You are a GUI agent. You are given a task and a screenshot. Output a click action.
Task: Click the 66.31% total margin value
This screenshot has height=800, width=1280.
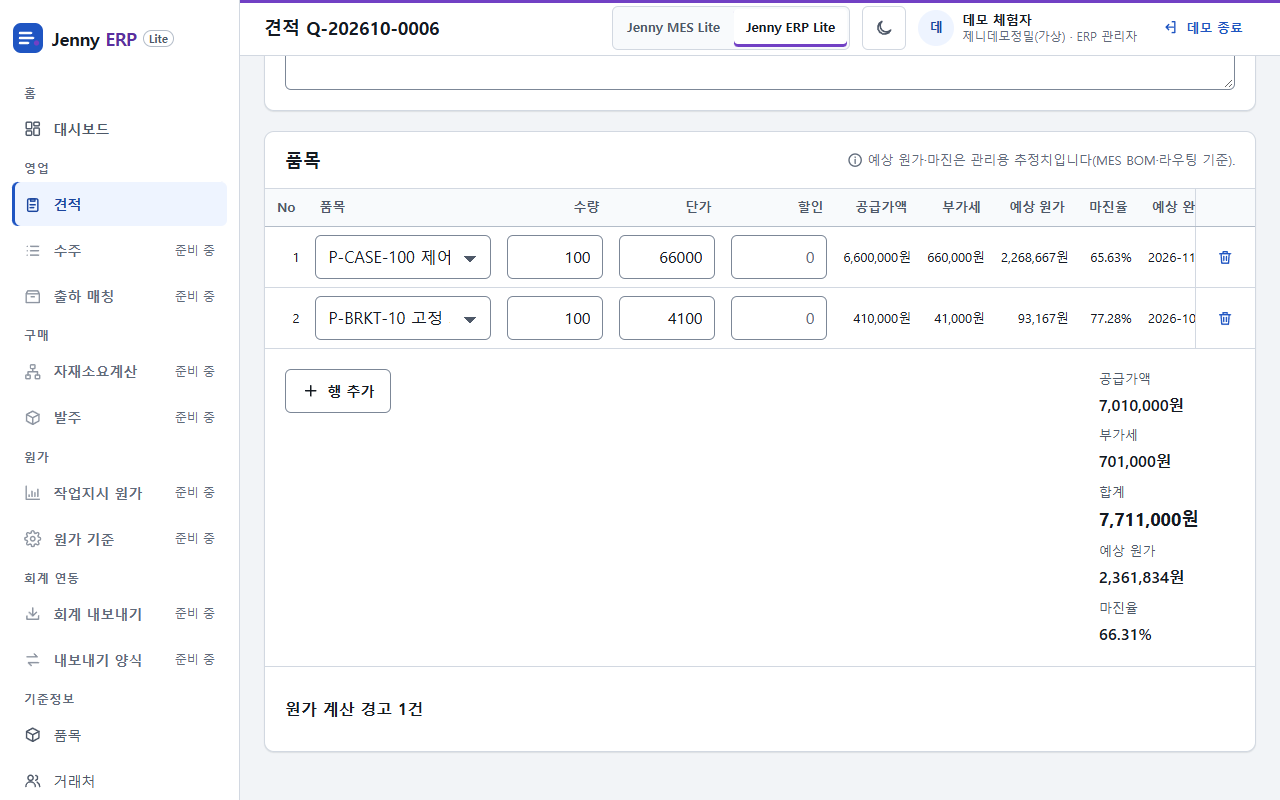1125,635
